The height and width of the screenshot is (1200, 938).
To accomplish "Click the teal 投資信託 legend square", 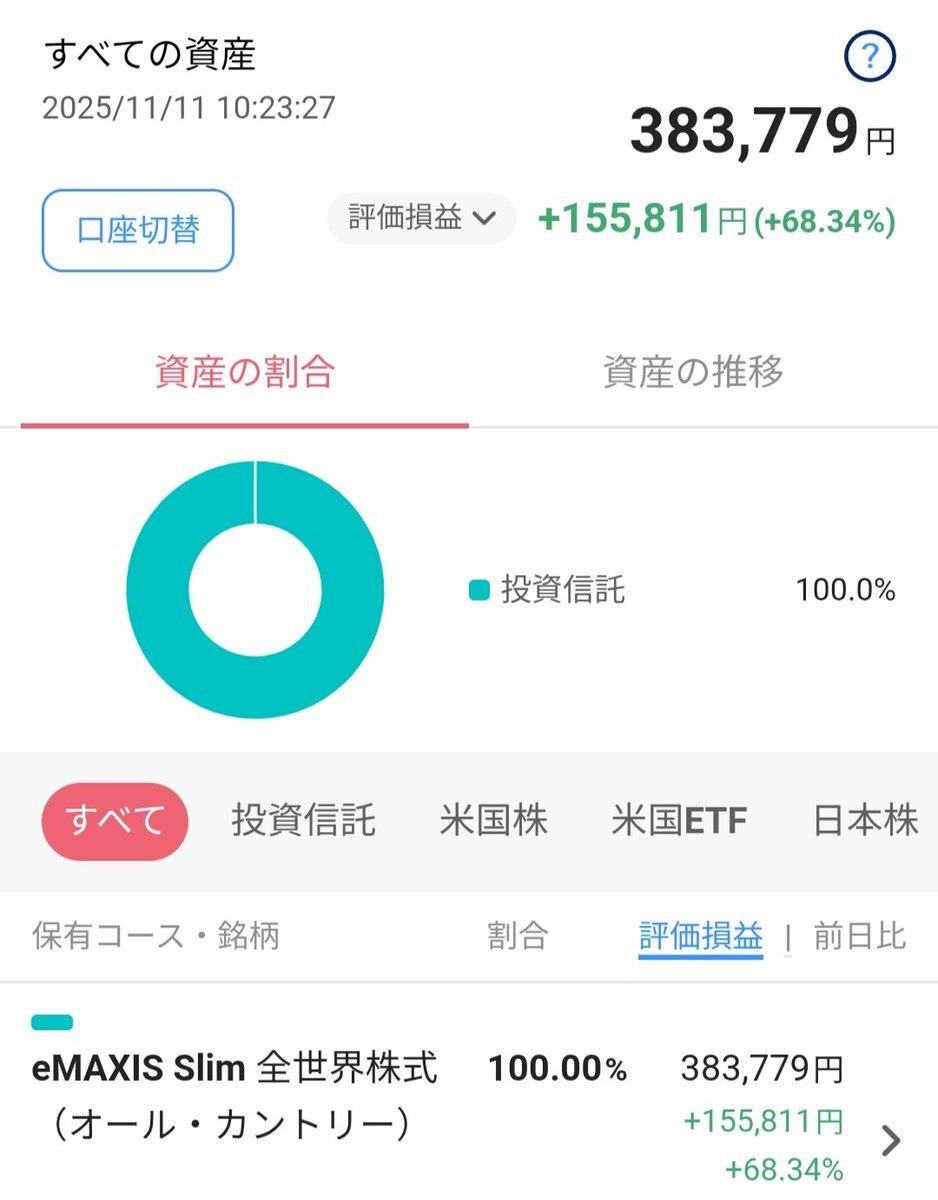I will coord(479,590).
